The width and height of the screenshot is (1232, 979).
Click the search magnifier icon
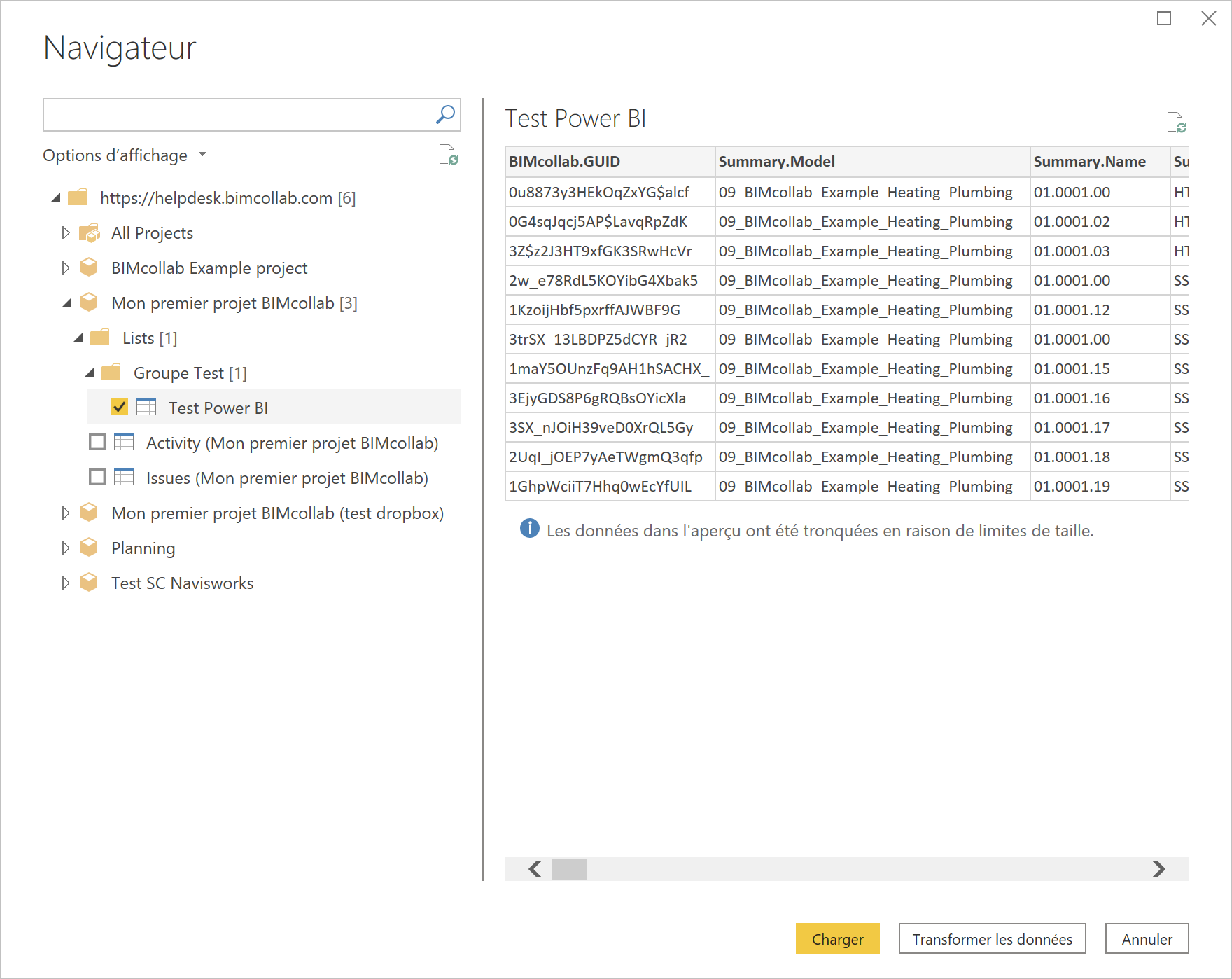(445, 114)
